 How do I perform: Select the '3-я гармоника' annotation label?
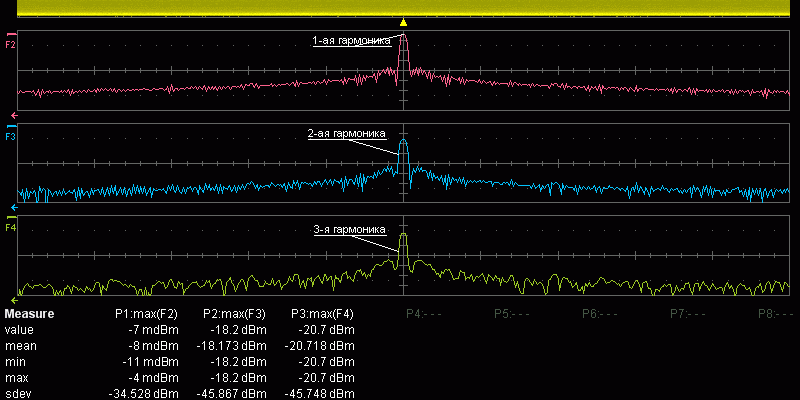point(349,229)
